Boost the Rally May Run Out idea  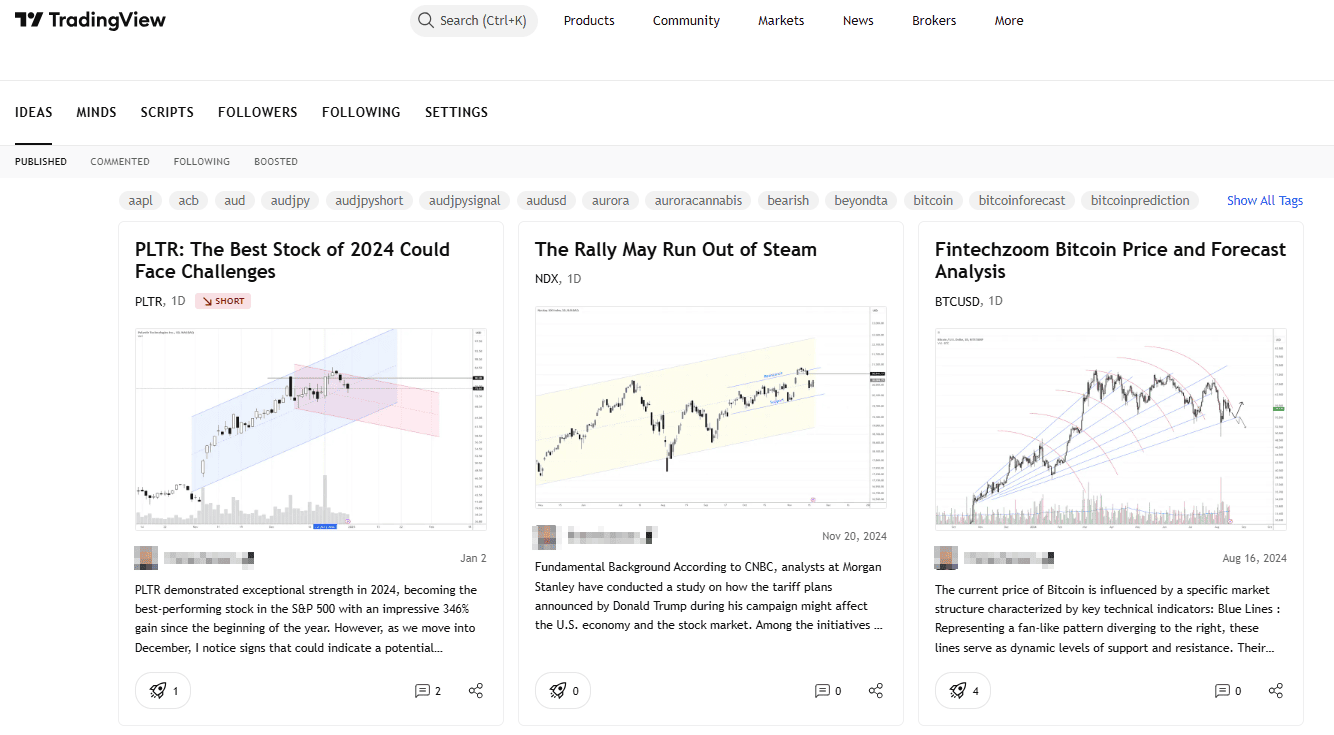coord(563,690)
